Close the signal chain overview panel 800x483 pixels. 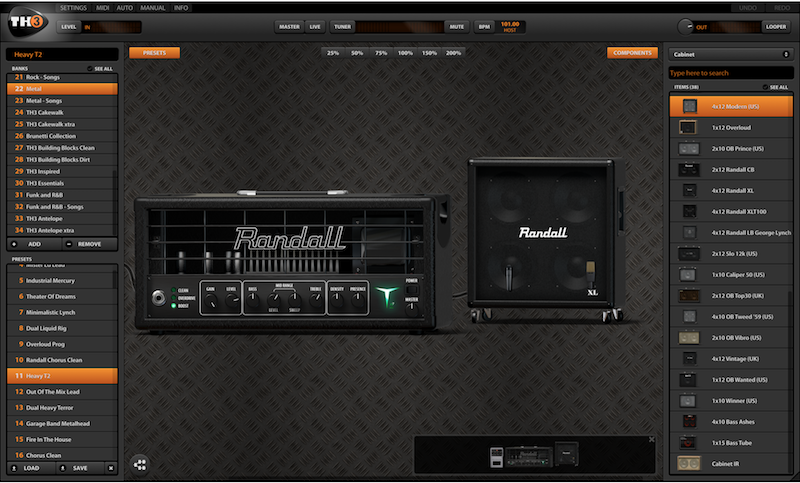[652, 439]
